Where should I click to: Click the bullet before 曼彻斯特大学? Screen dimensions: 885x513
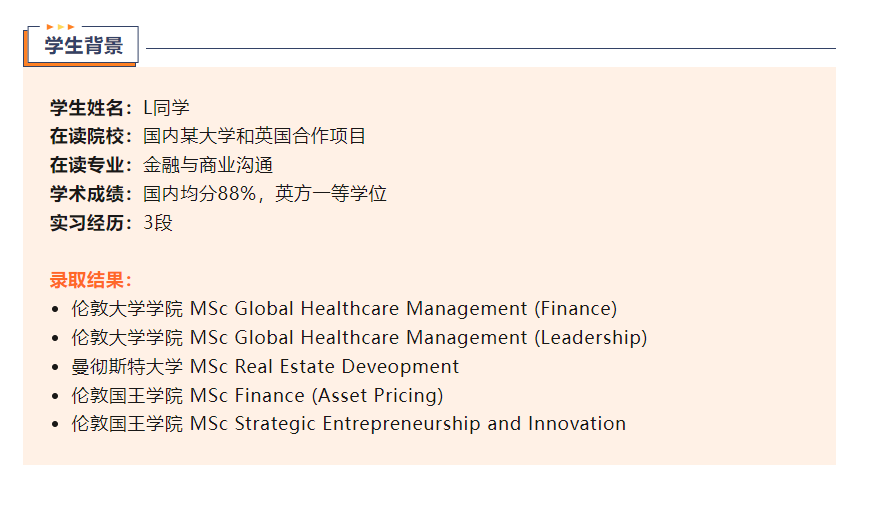point(55,368)
